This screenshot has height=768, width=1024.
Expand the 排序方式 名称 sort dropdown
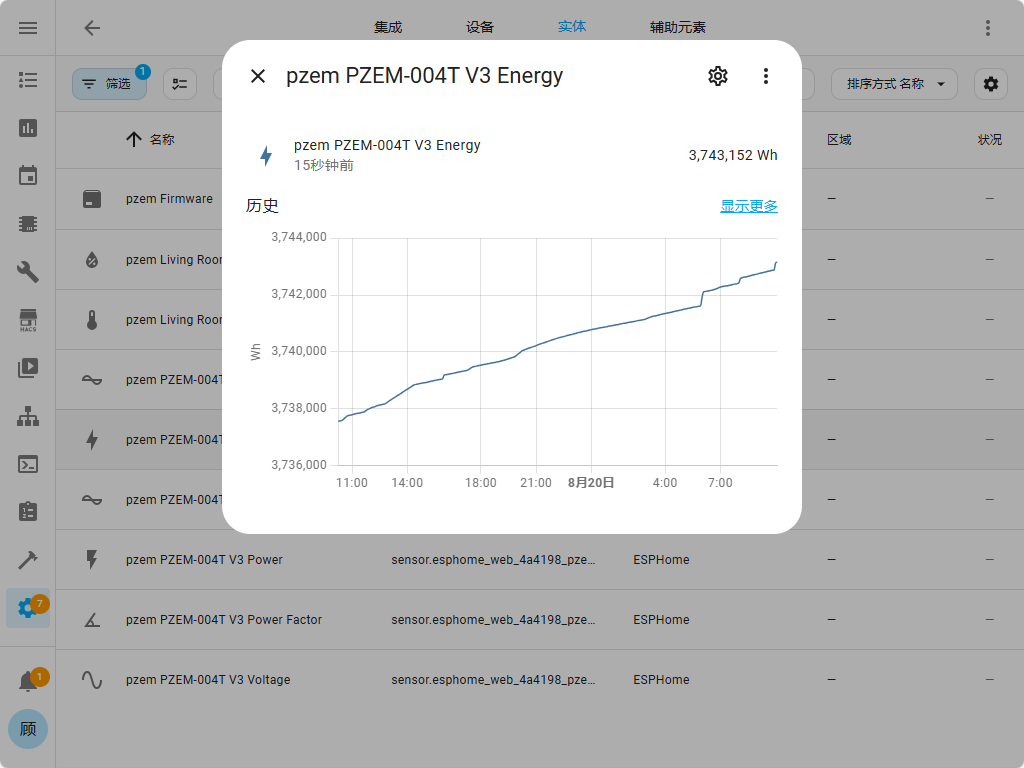(894, 84)
